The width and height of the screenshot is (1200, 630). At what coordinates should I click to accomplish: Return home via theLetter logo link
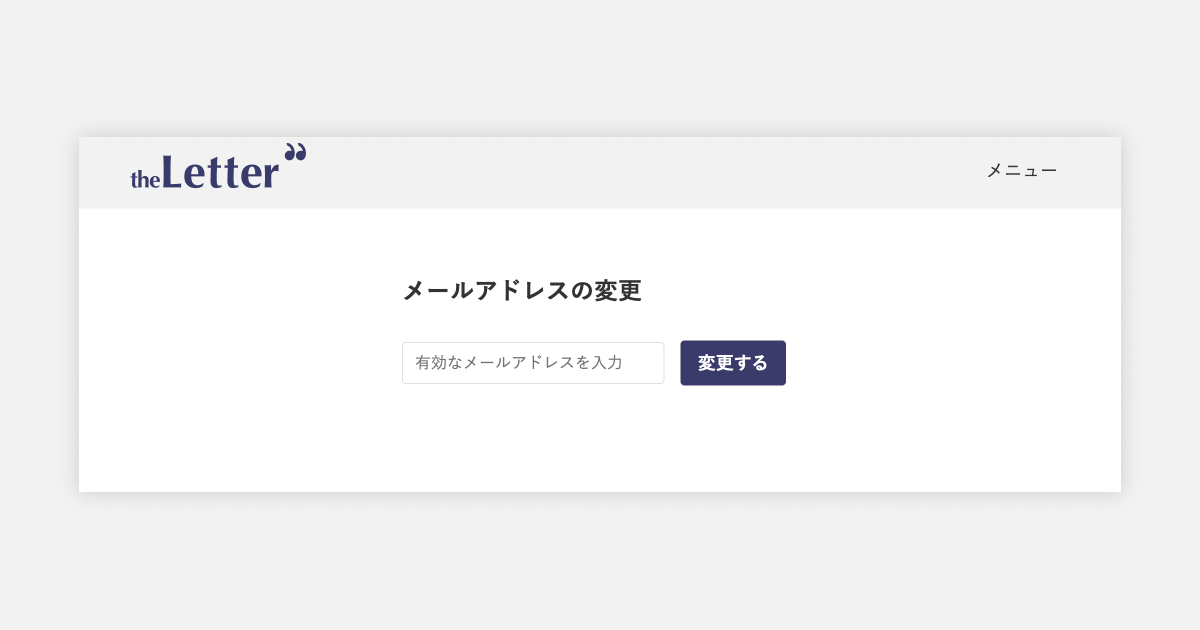(x=218, y=169)
